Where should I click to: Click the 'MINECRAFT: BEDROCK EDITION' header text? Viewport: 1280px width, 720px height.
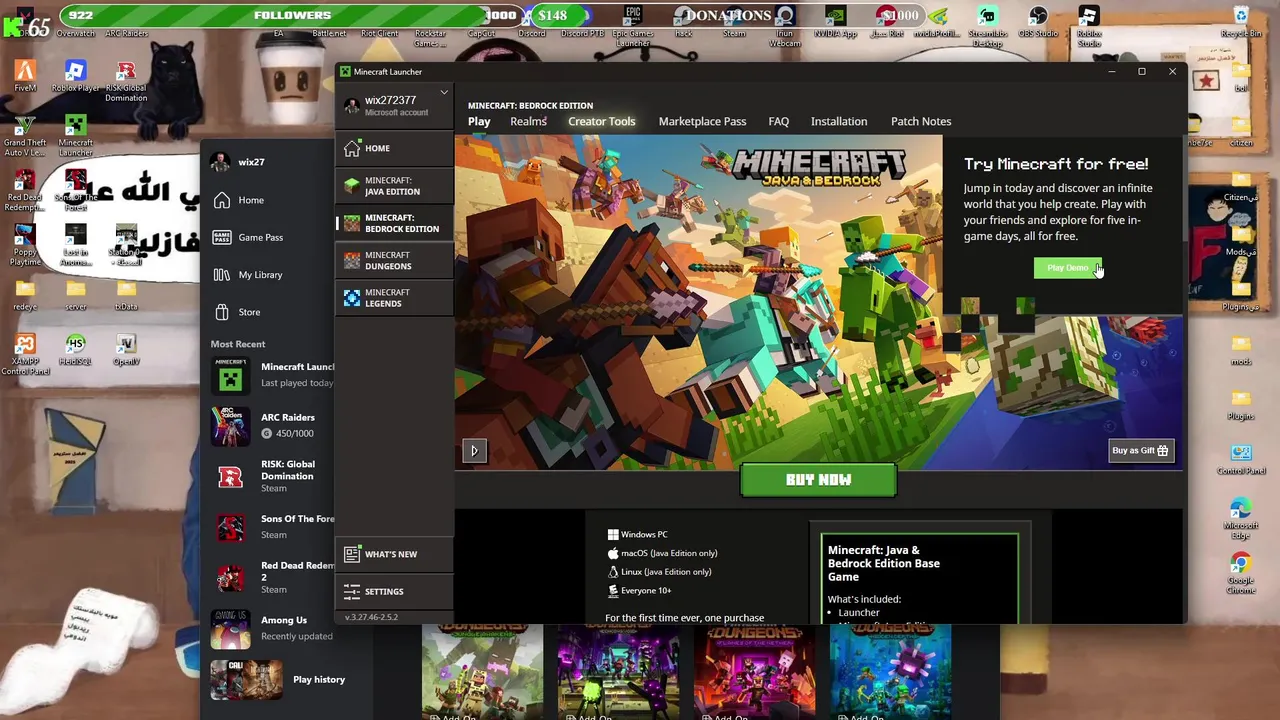(x=530, y=105)
